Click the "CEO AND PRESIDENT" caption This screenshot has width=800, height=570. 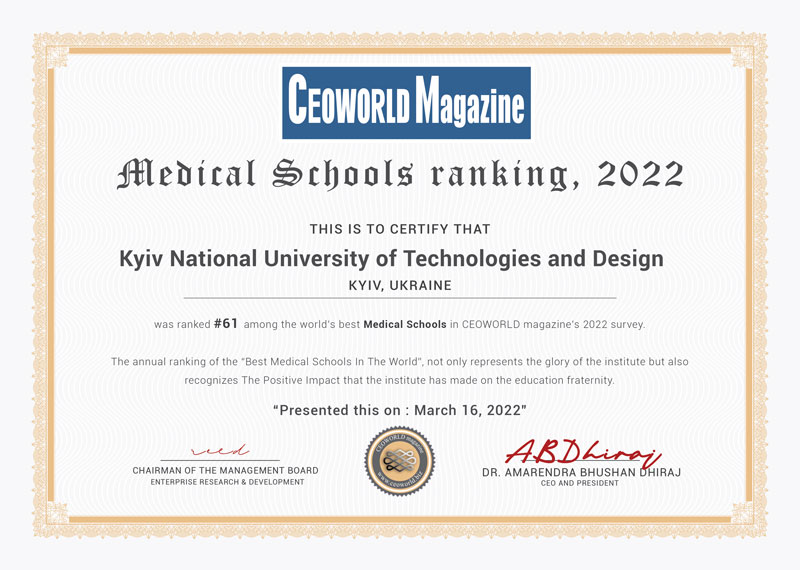point(580,483)
